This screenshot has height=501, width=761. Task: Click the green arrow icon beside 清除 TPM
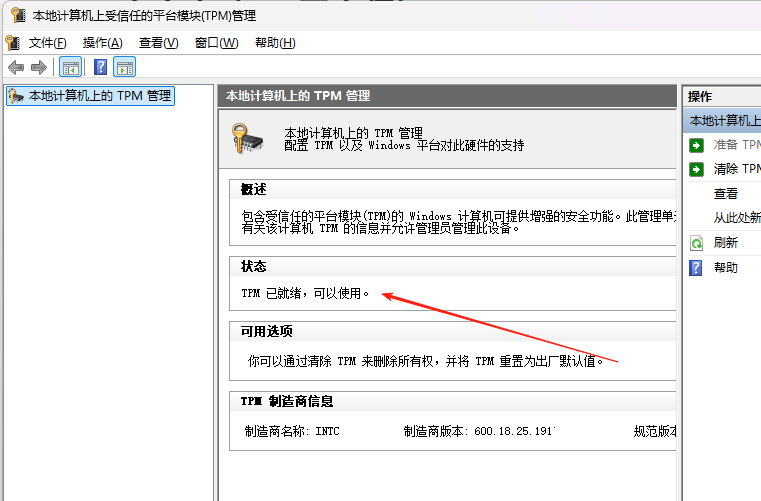(696, 169)
